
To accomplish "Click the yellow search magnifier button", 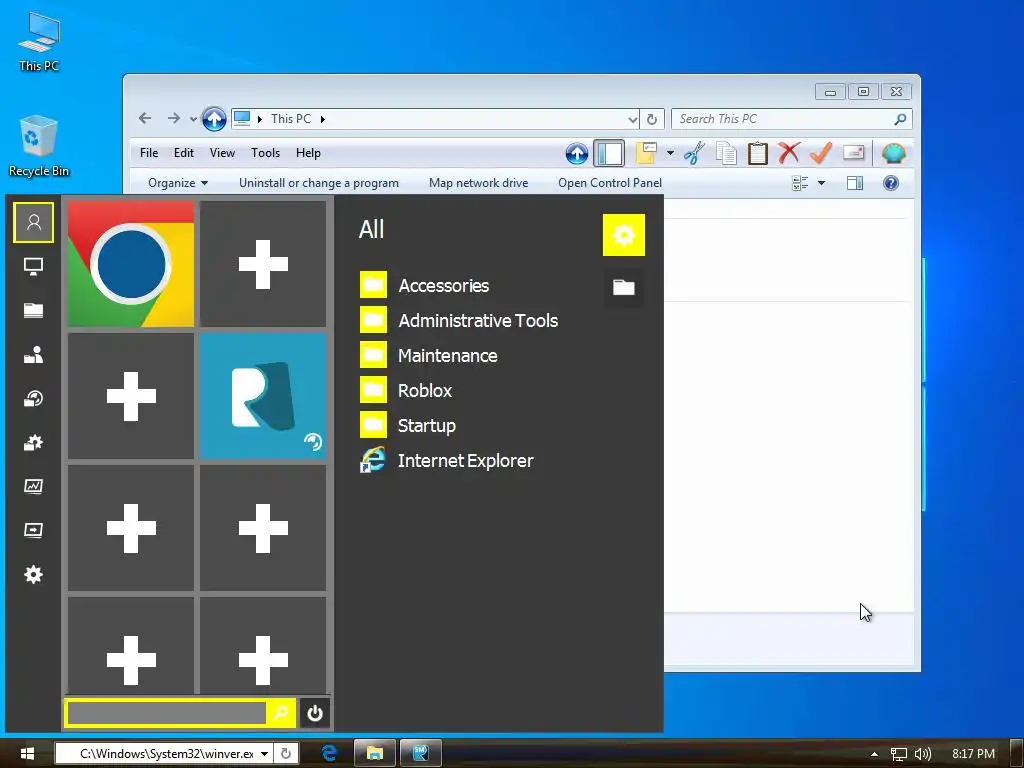I will point(281,713).
